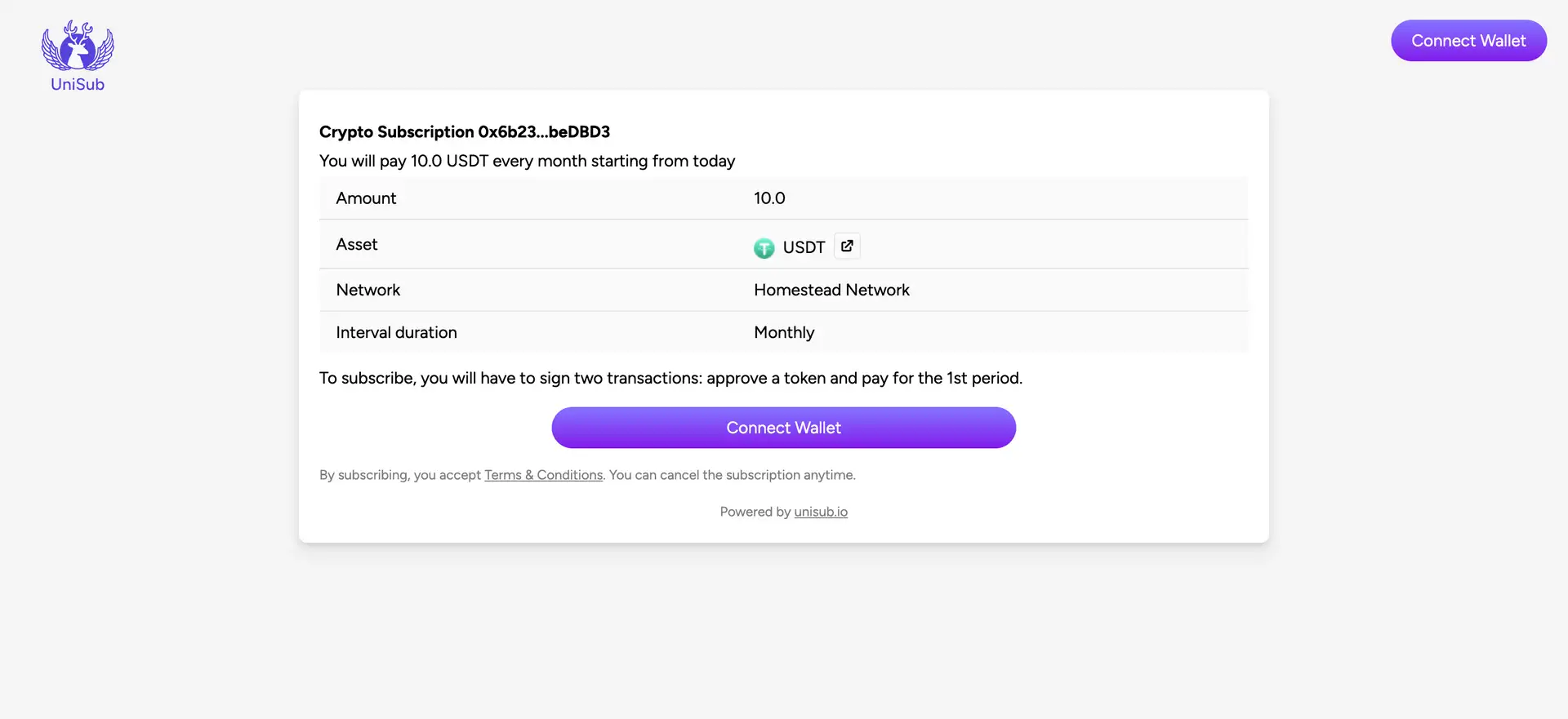This screenshot has width=1568, height=719.
Task: Click the "Powered by" footer text
Action: tap(755, 512)
